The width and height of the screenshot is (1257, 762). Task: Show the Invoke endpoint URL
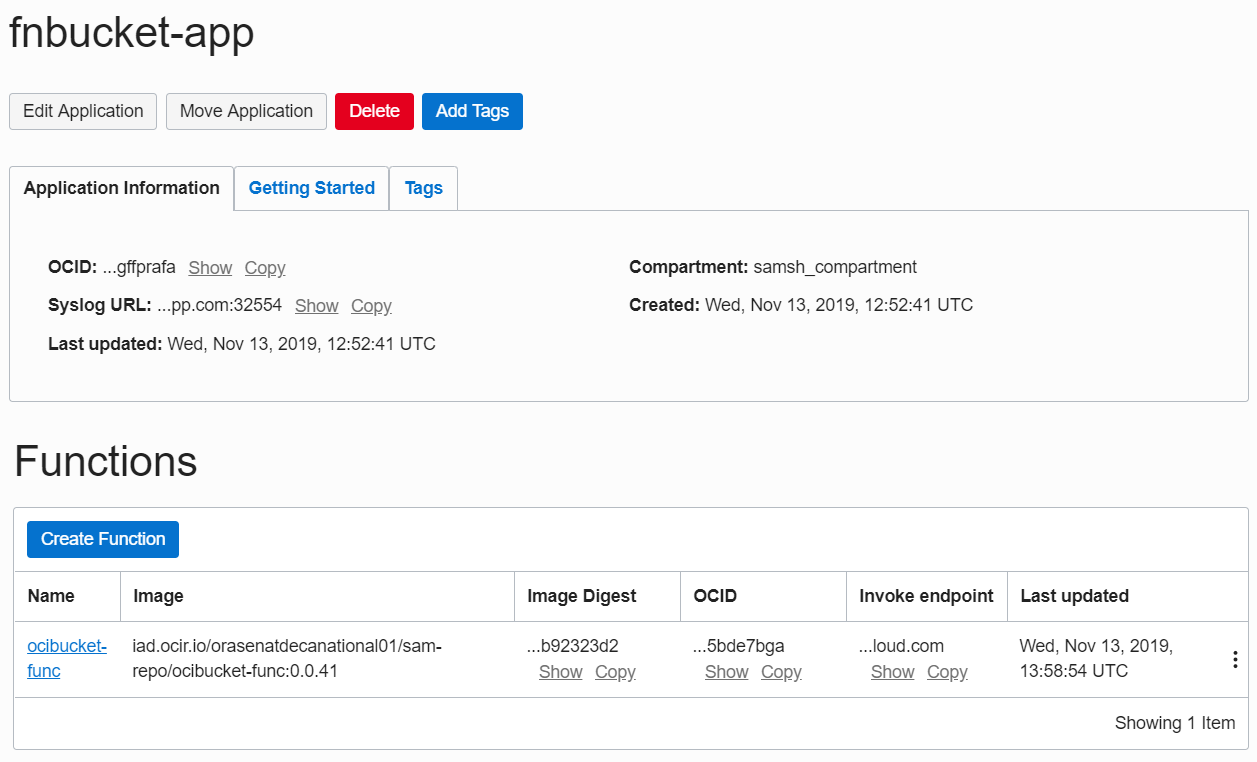tap(892, 672)
